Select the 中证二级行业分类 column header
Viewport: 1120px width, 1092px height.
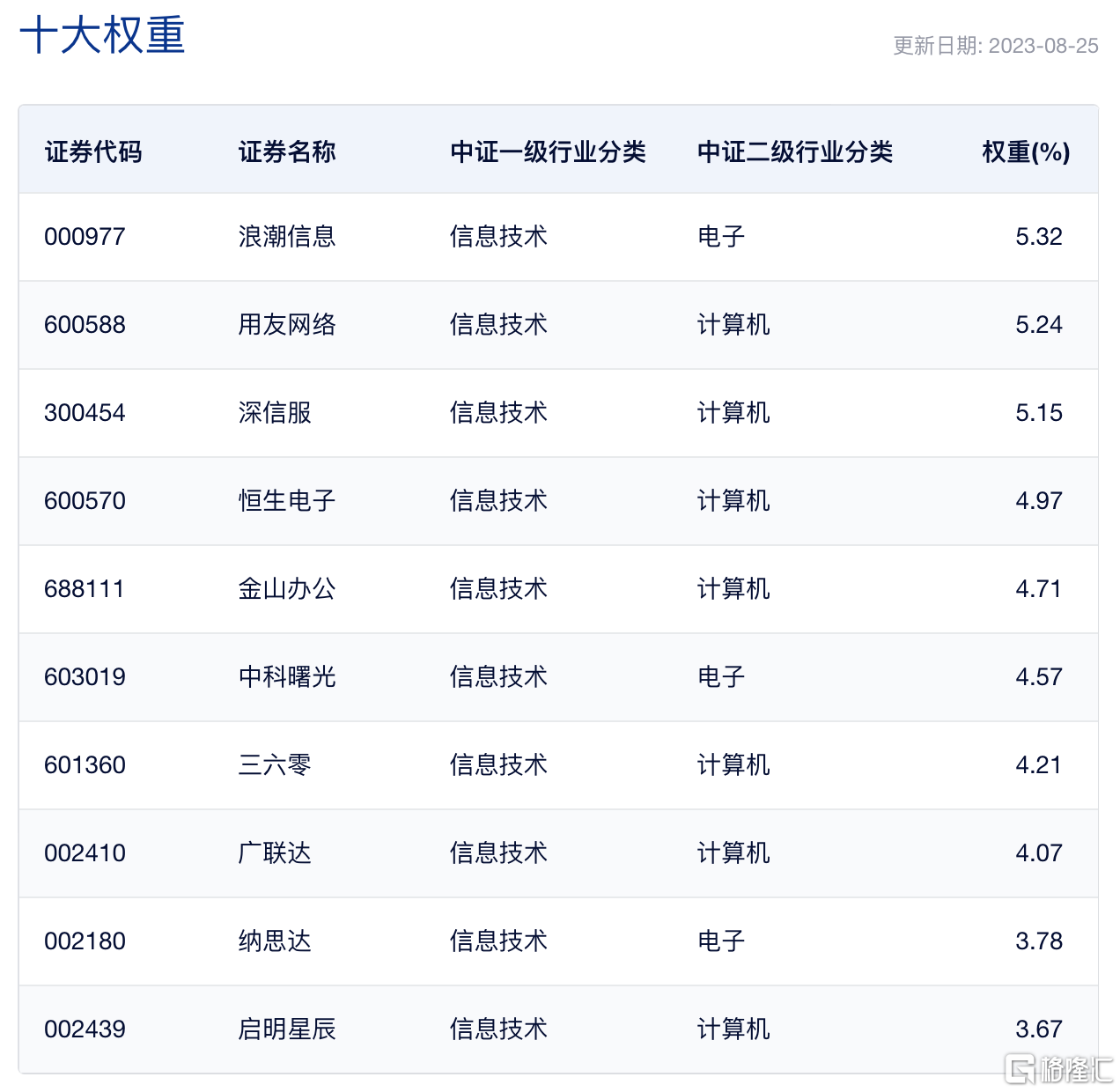795,151
